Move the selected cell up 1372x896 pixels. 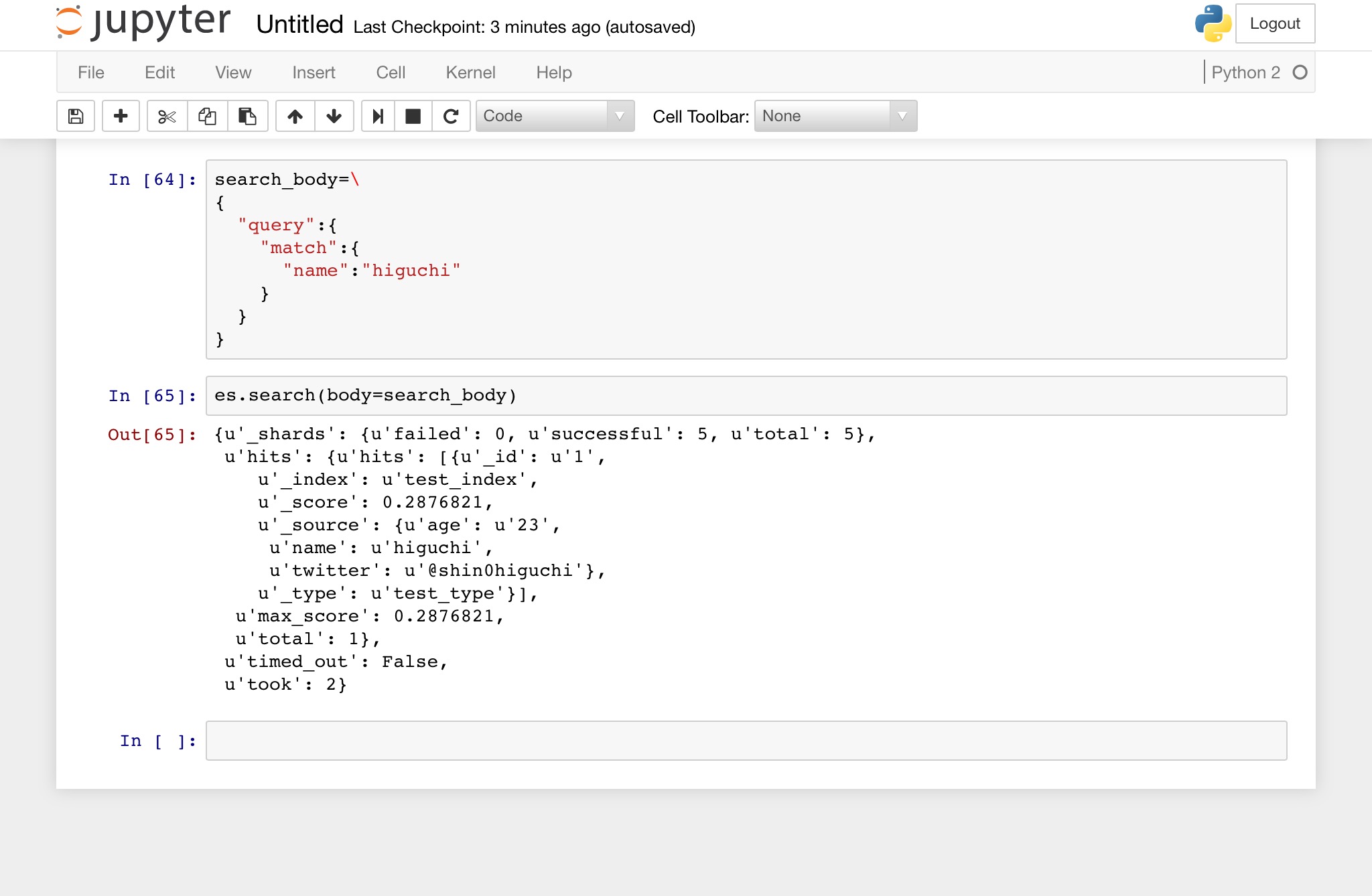(x=295, y=116)
